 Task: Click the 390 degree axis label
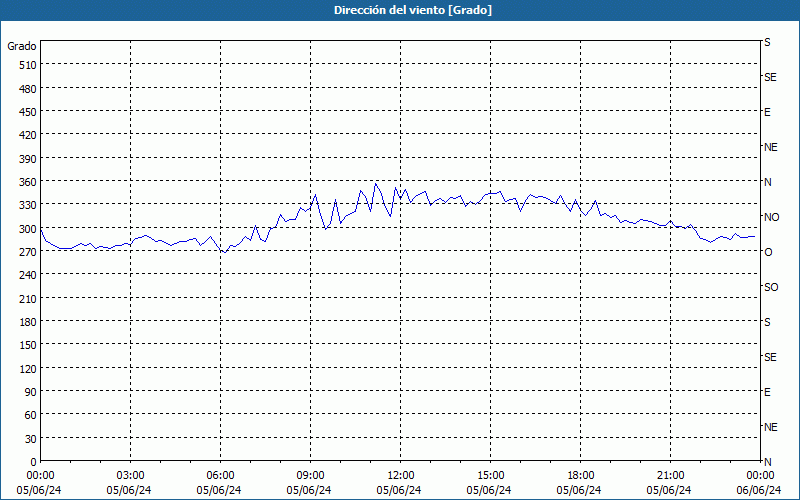28,159
